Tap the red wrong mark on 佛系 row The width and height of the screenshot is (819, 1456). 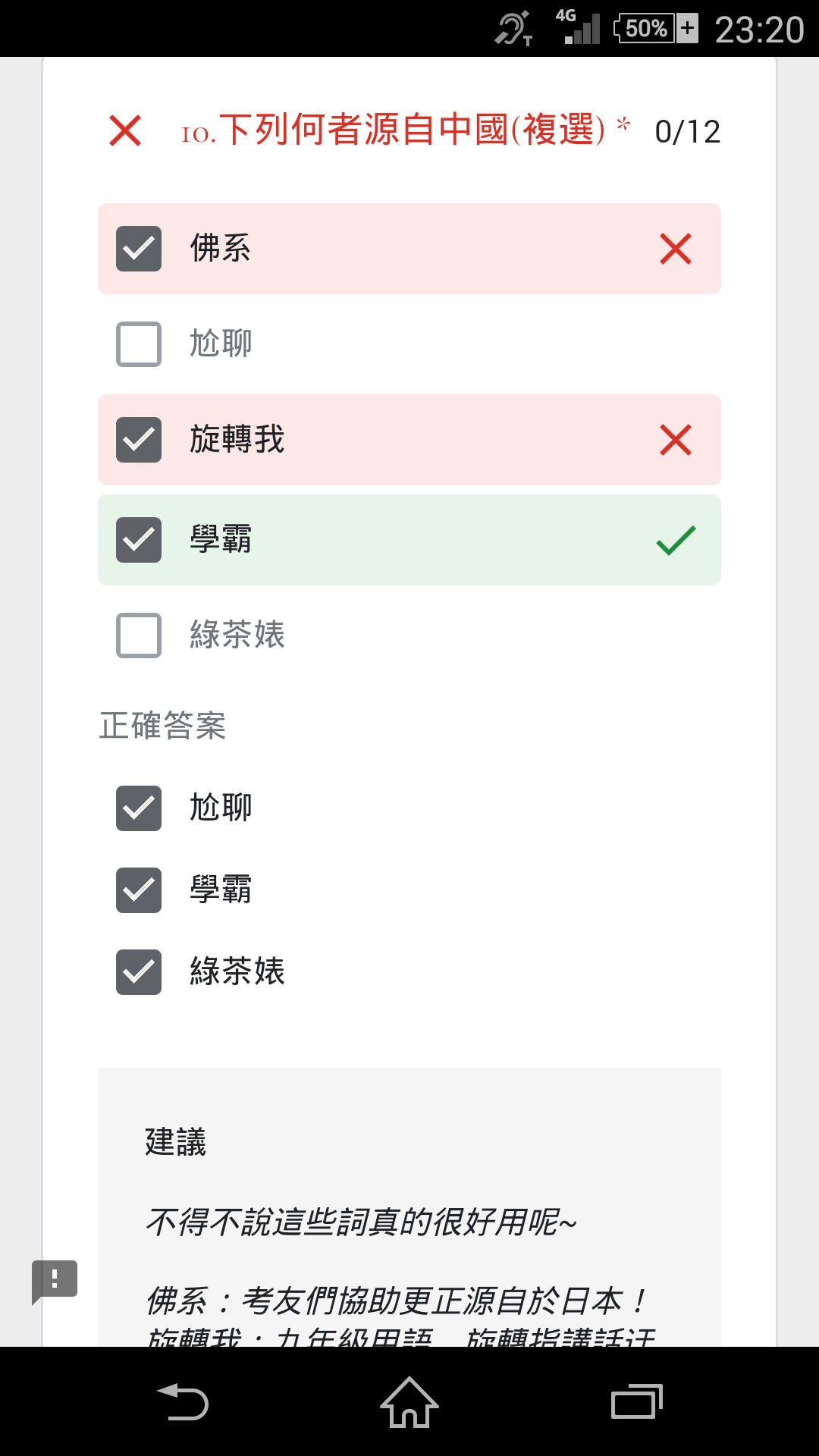(x=676, y=249)
